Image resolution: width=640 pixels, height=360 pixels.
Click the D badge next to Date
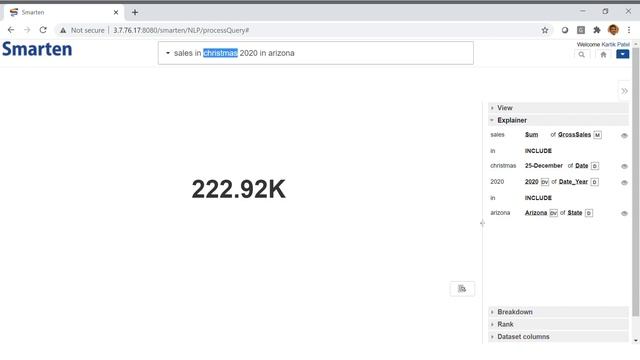click(x=595, y=166)
